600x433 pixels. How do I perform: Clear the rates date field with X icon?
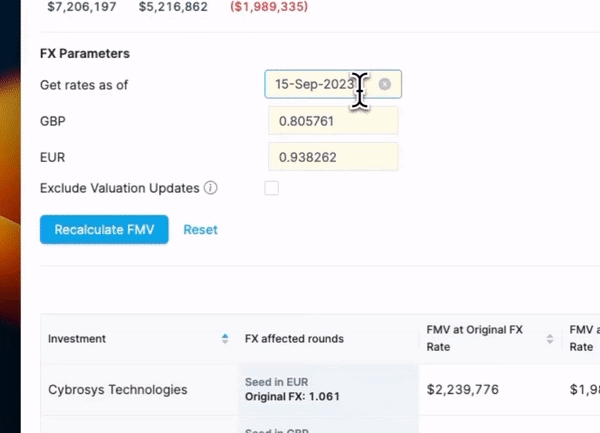point(385,85)
